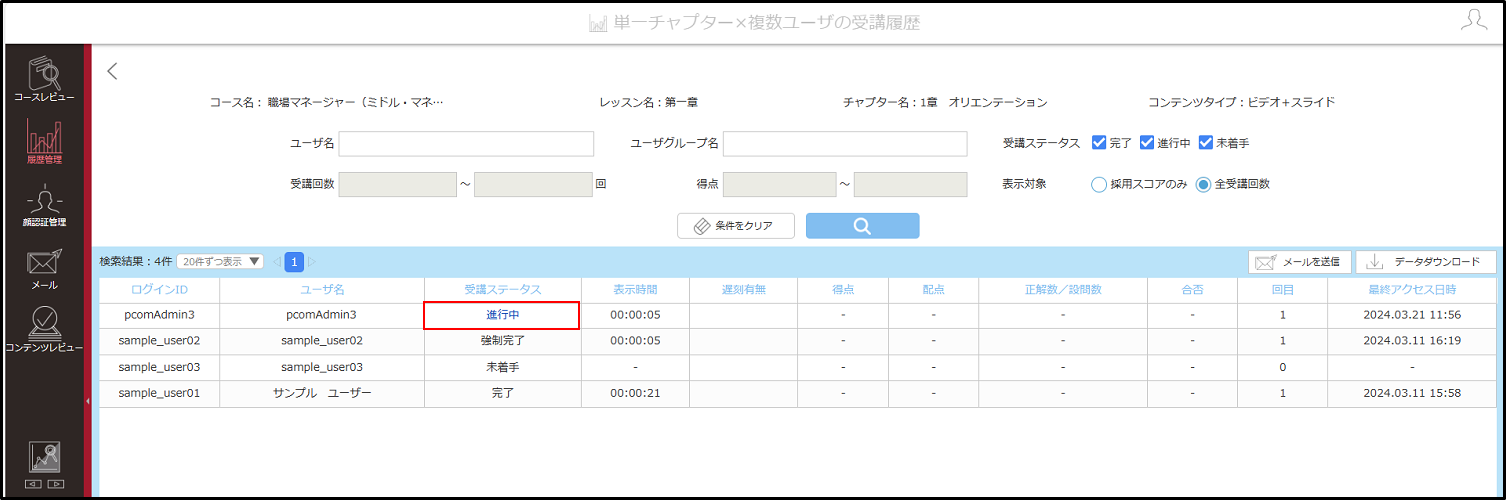This screenshot has height=500, width=1506.
Task: Open コースレビュー in the sidebar
Action: (x=44, y=79)
